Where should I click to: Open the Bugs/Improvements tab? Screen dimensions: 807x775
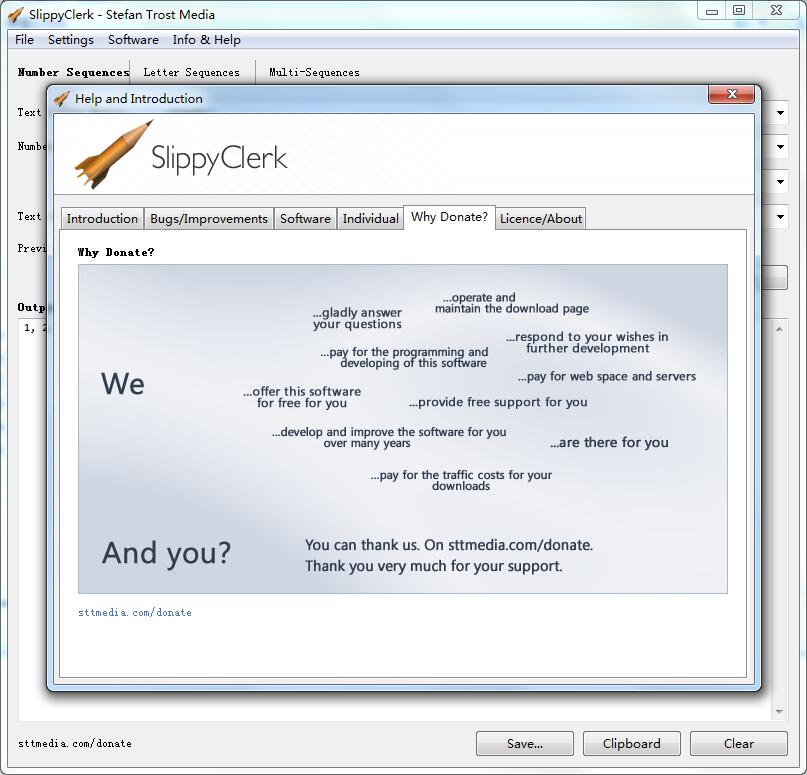coord(209,219)
